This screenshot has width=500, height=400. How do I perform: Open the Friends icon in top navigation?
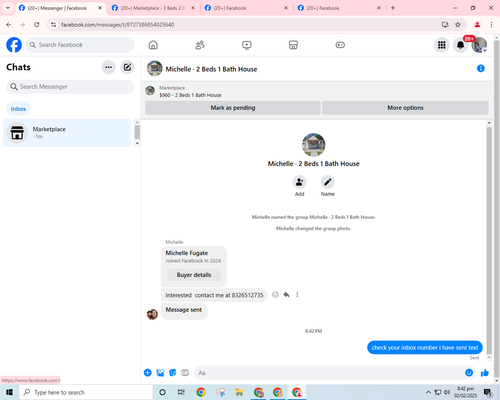pyautogui.click(x=200, y=45)
